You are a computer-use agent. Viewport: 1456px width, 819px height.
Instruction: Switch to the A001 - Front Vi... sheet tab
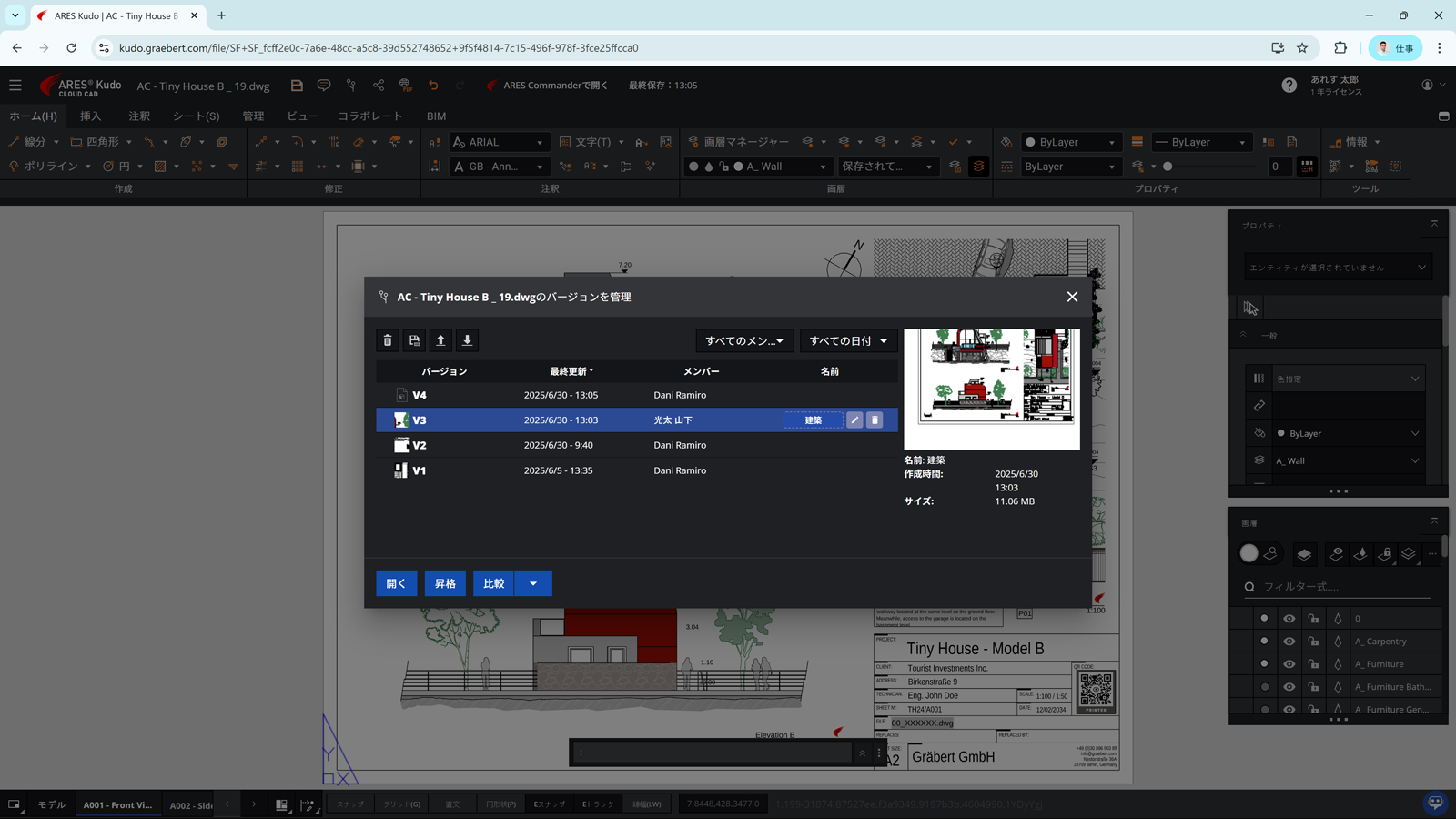coord(117,805)
